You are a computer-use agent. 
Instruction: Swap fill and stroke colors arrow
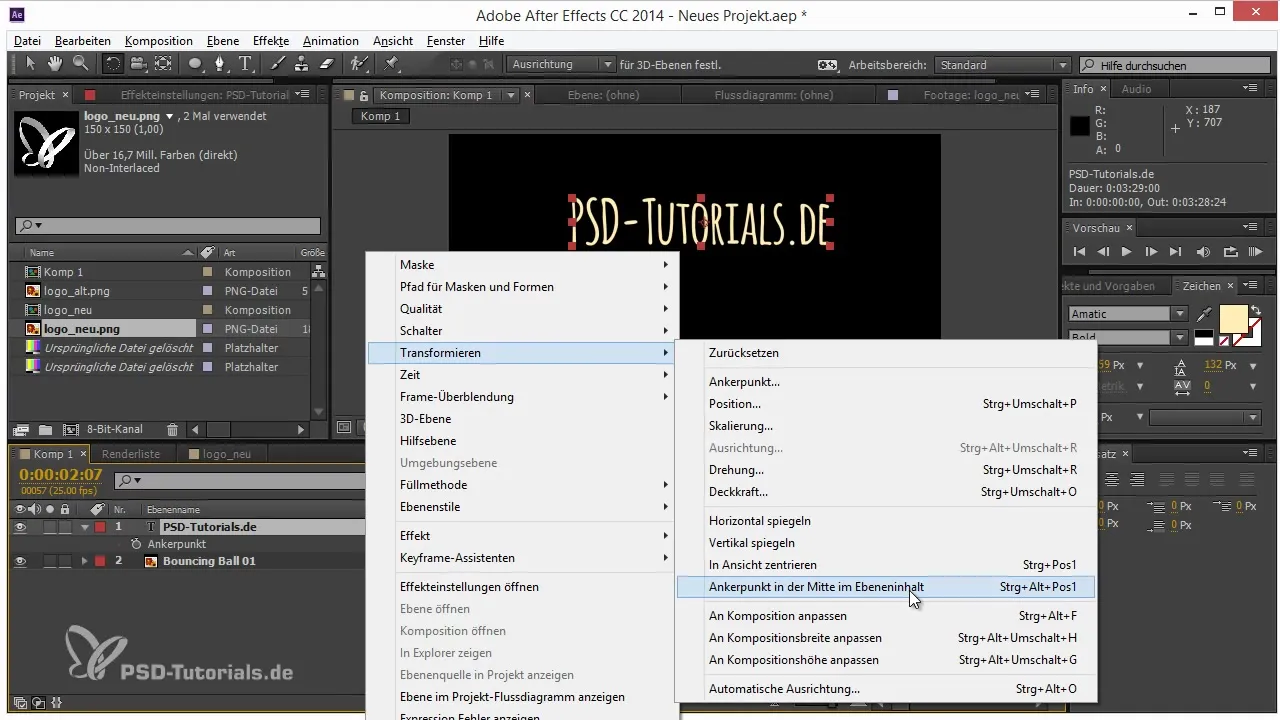(x=1255, y=310)
